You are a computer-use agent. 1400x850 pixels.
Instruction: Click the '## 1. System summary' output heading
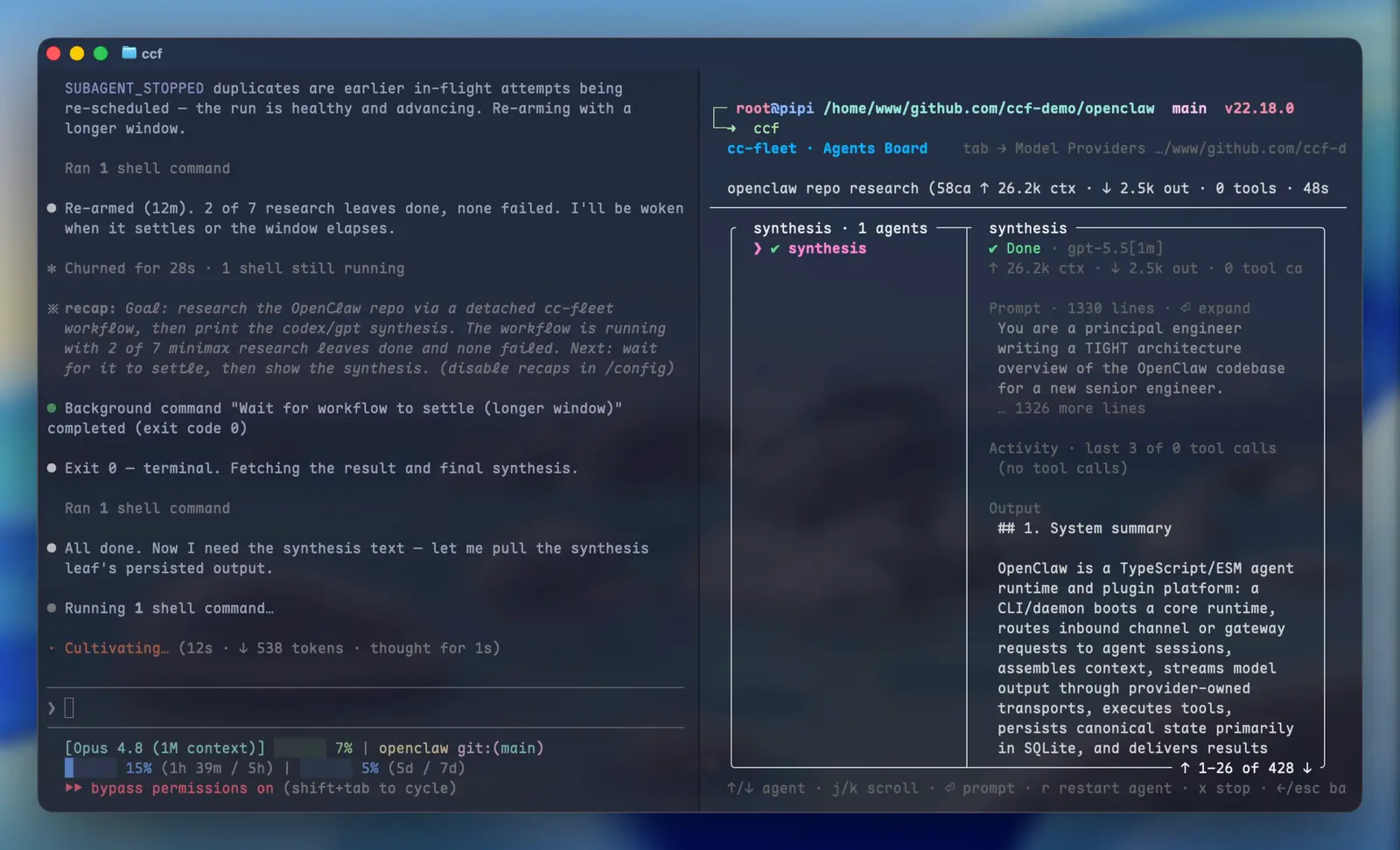point(1084,528)
